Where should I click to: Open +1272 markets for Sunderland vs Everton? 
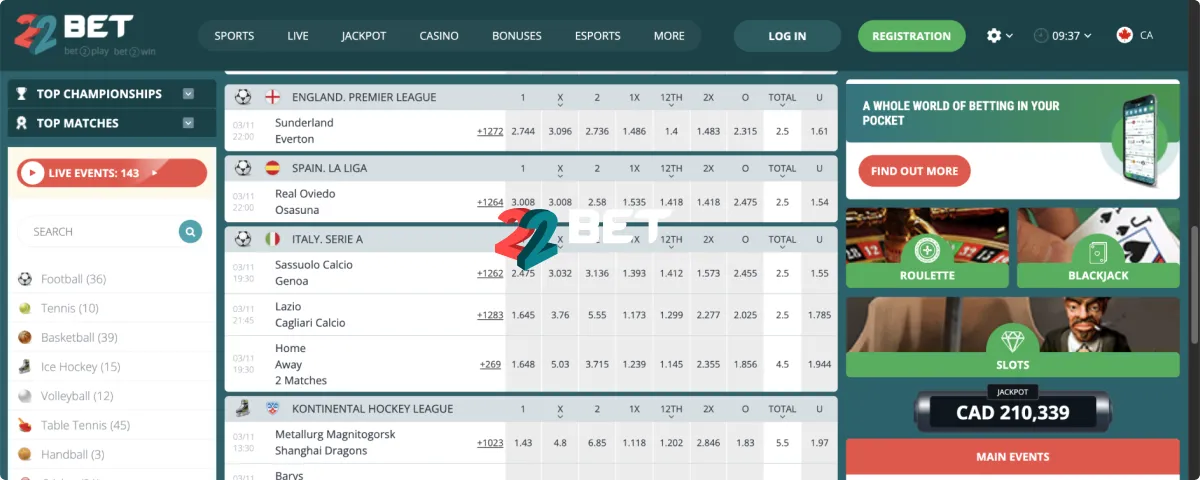click(x=490, y=131)
